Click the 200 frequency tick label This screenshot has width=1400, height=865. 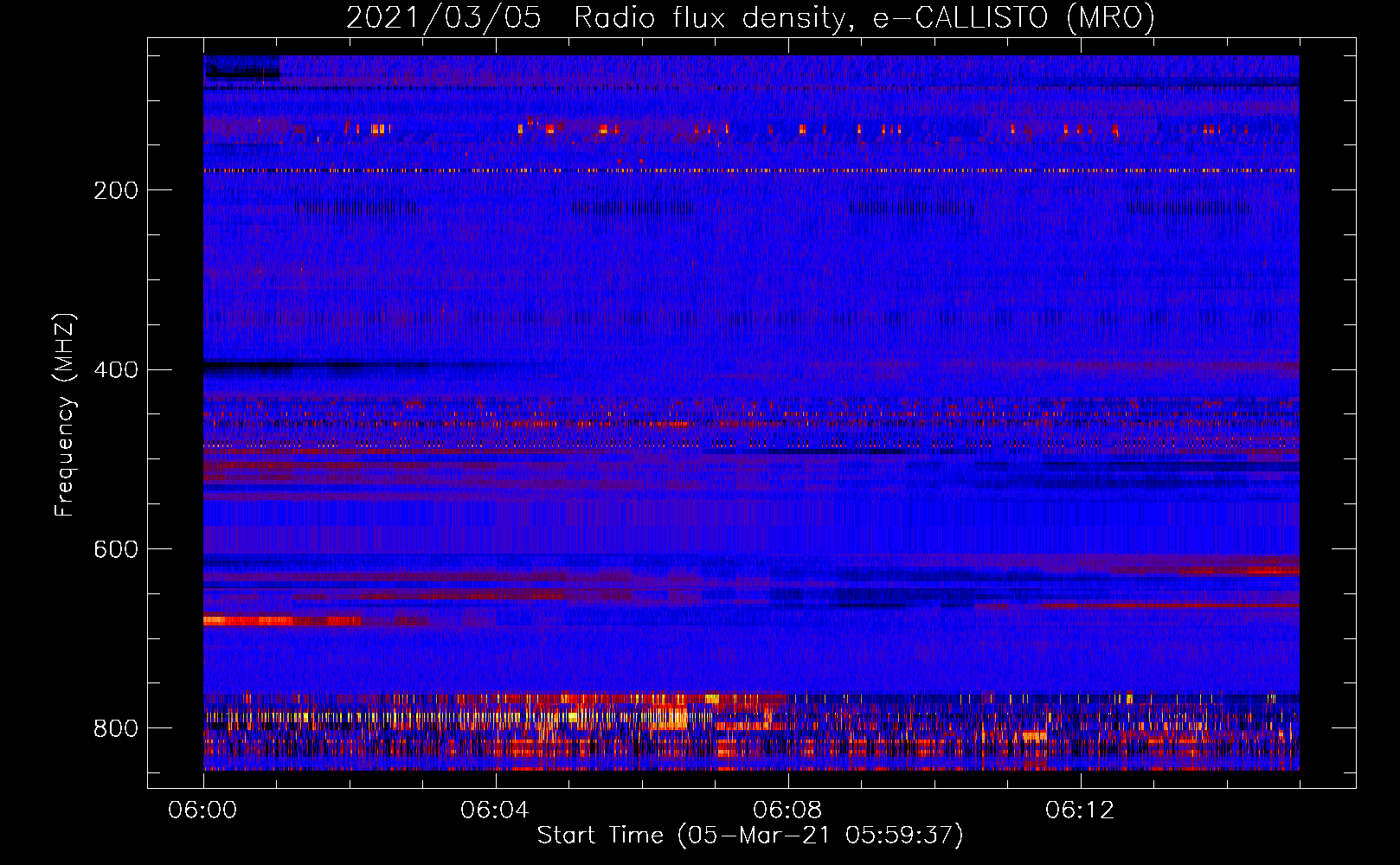116,190
